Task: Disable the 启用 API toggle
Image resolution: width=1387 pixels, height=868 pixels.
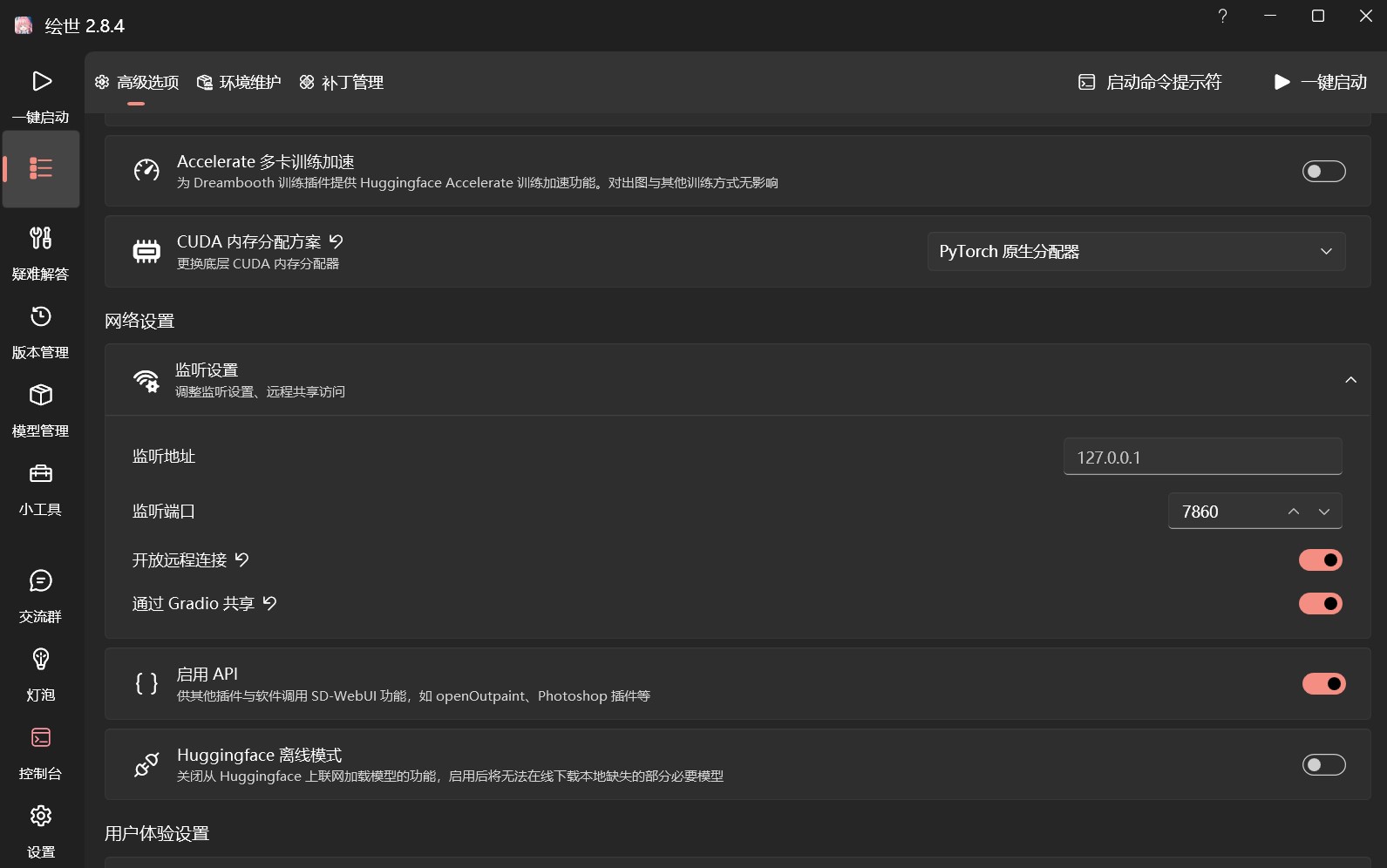Action: pos(1323,684)
